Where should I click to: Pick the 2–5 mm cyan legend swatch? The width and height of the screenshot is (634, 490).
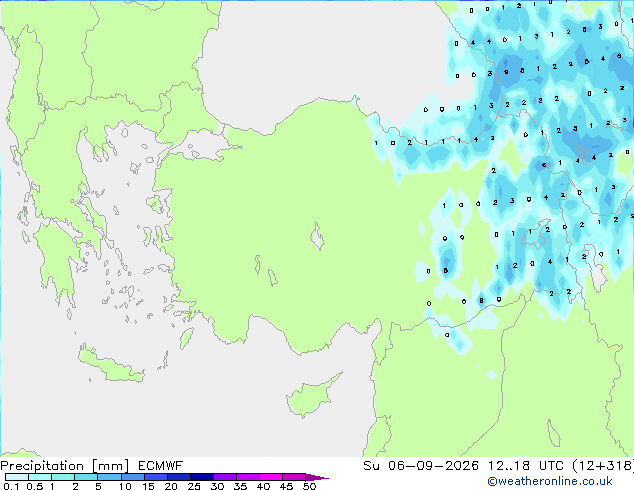[x=86, y=477]
